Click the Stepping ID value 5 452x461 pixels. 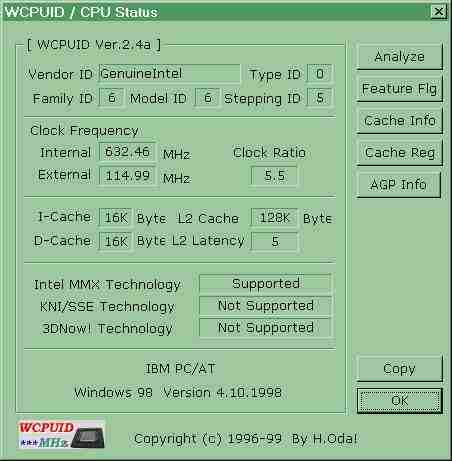(x=319, y=98)
